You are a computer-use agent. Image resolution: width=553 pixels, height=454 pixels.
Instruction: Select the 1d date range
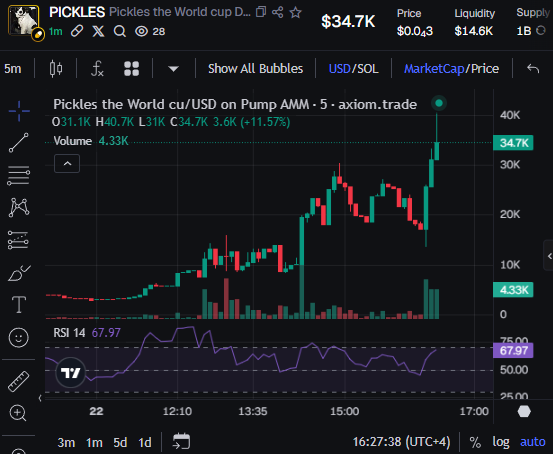[x=145, y=442]
